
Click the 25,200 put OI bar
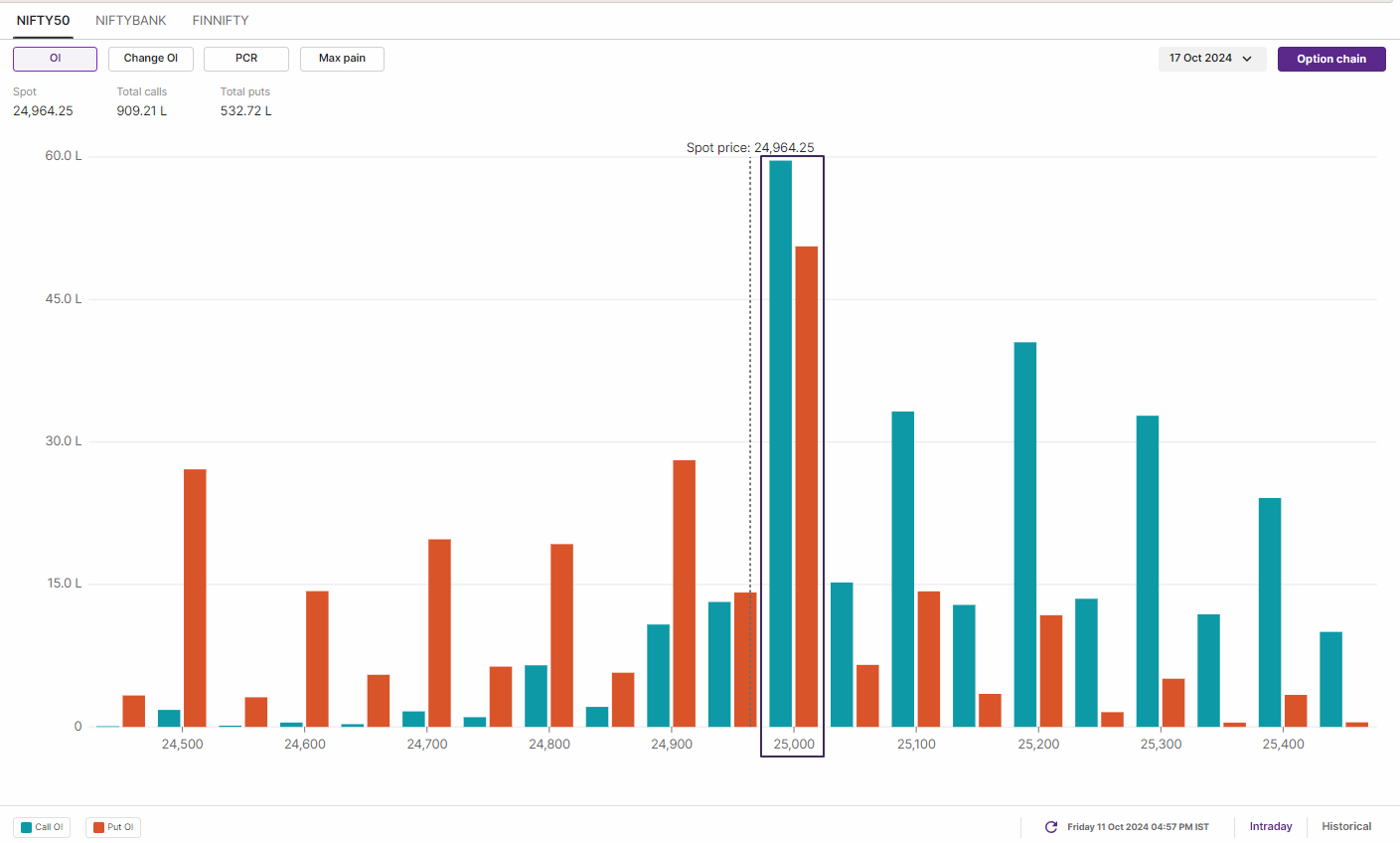click(x=1051, y=671)
